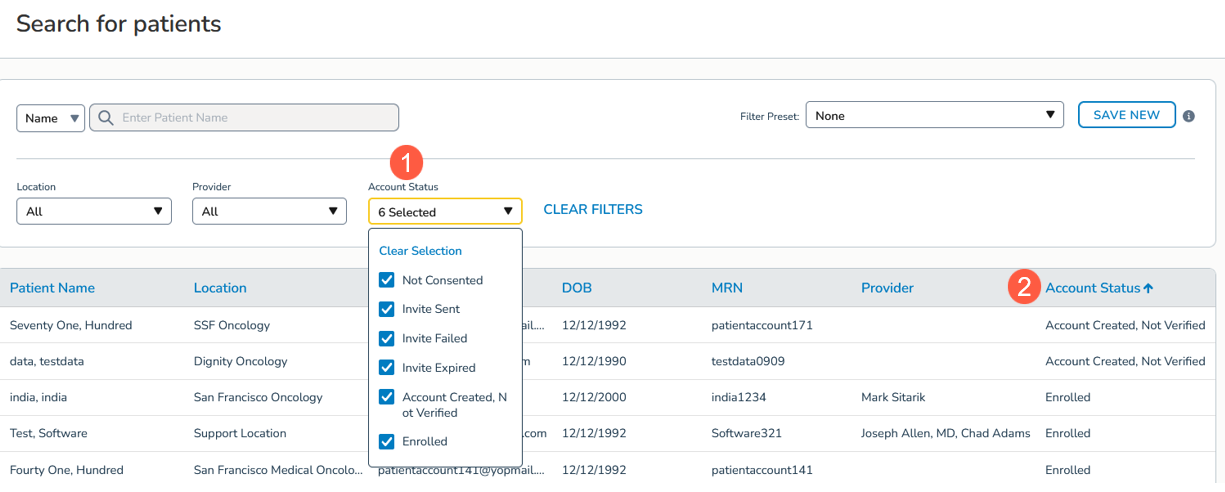Screen dimensions: 1225x492
Task: Open the Name search type dropdown
Action: 50,118
